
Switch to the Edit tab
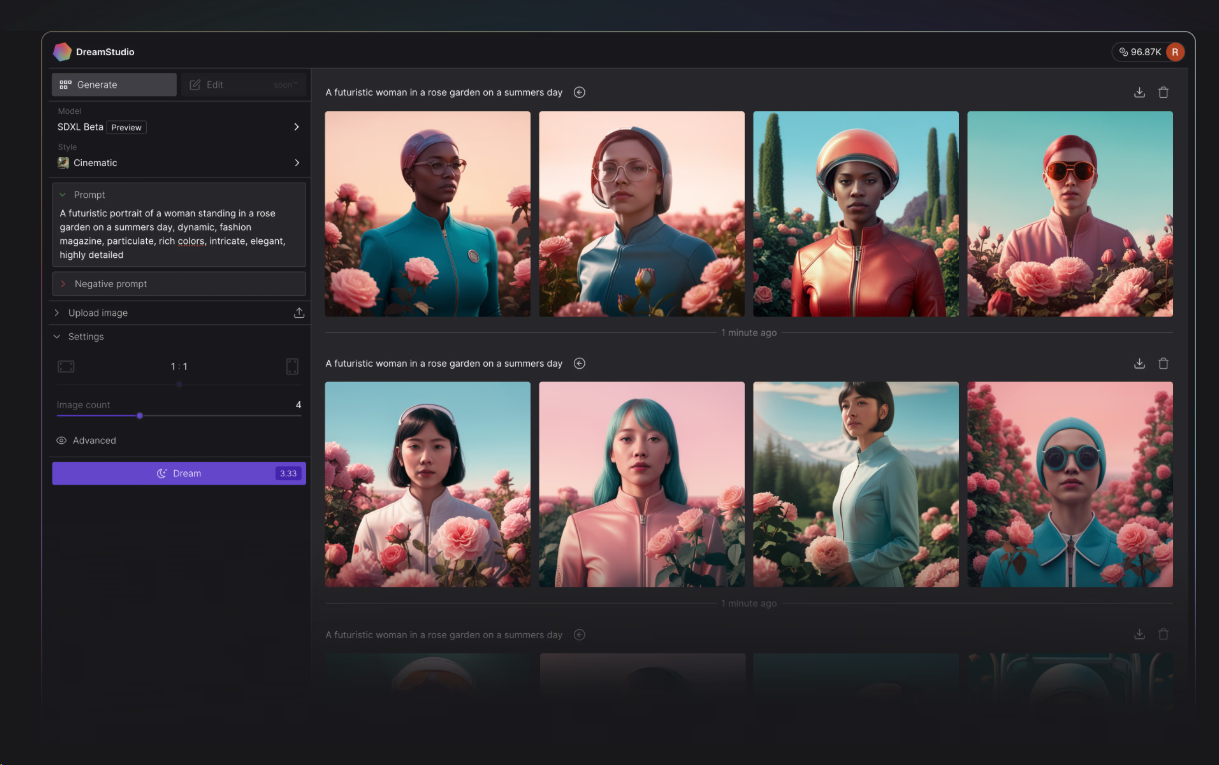tap(243, 85)
